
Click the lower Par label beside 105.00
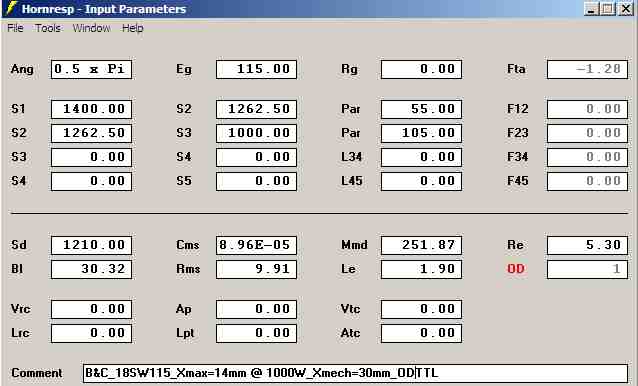coord(351,133)
